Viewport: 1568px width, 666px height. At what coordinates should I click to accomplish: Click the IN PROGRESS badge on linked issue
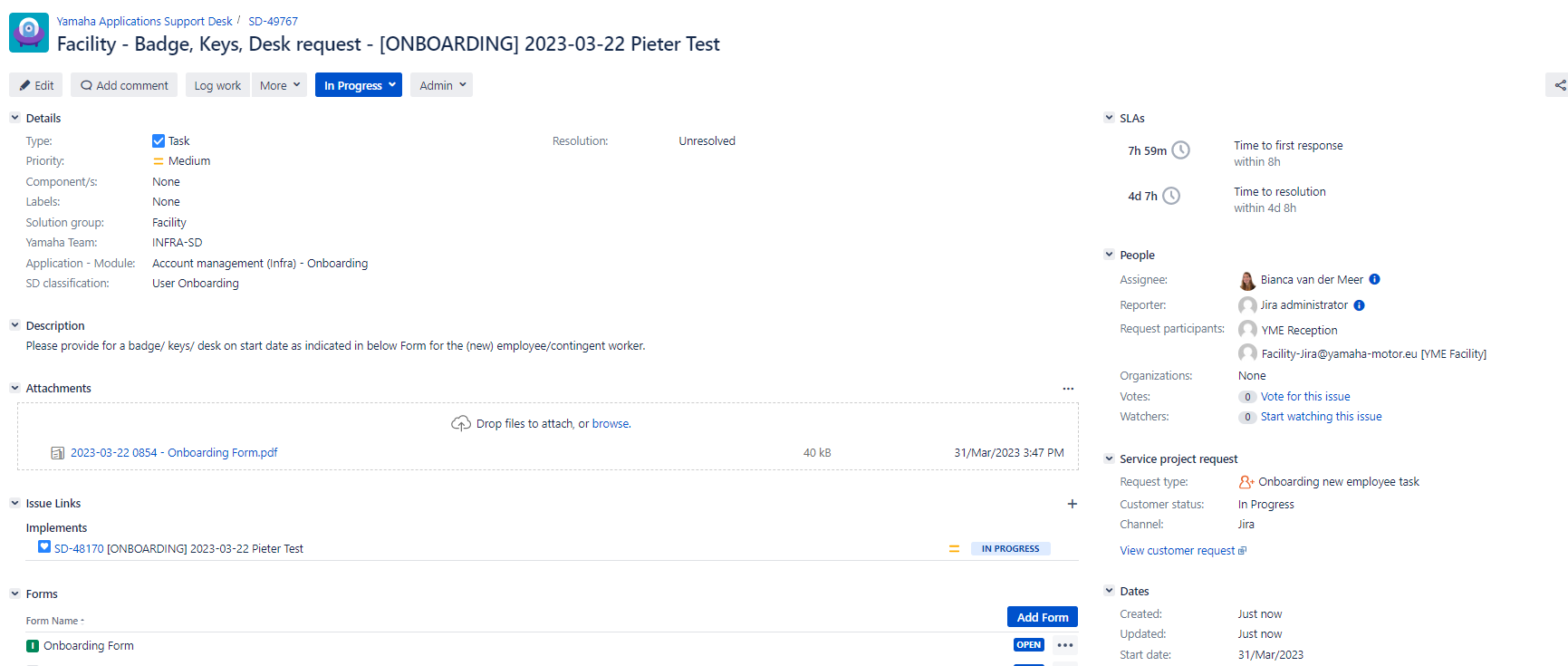point(1010,549)
